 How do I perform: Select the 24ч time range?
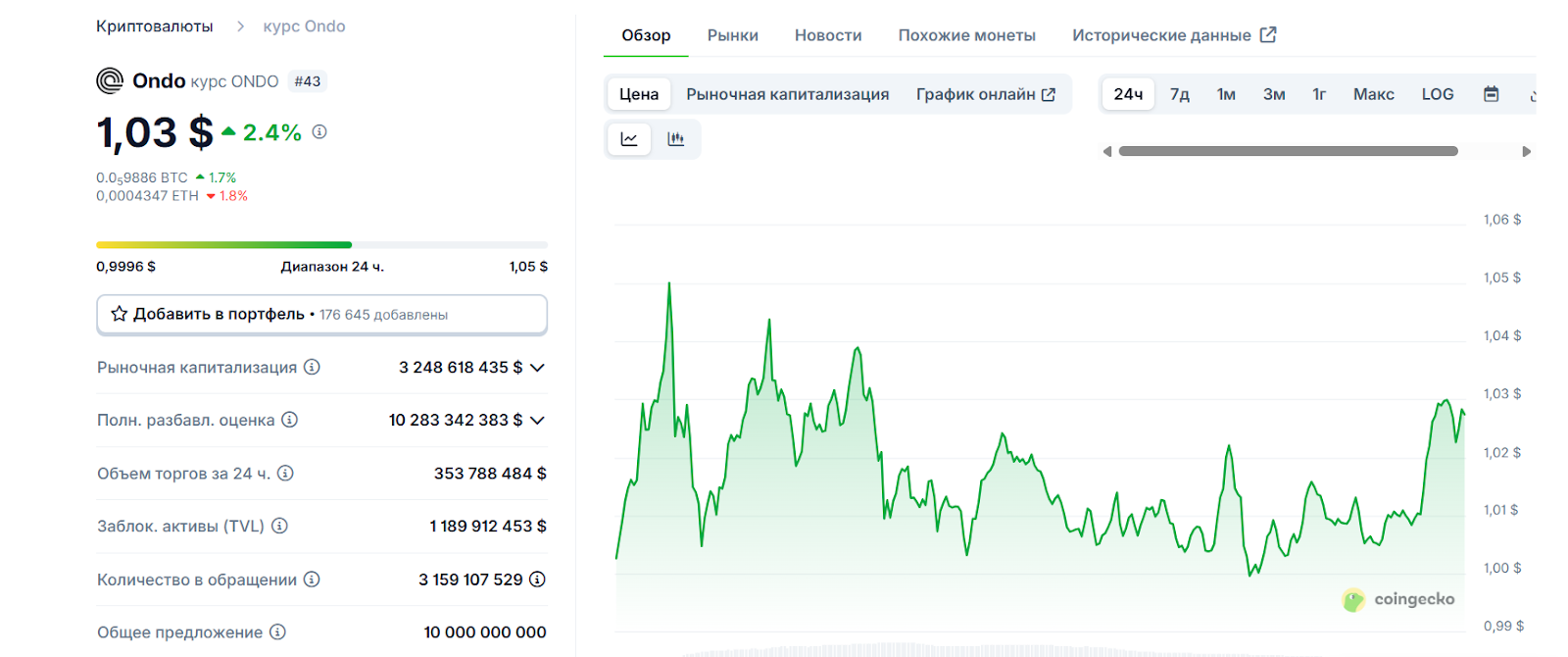[1128, 94]
